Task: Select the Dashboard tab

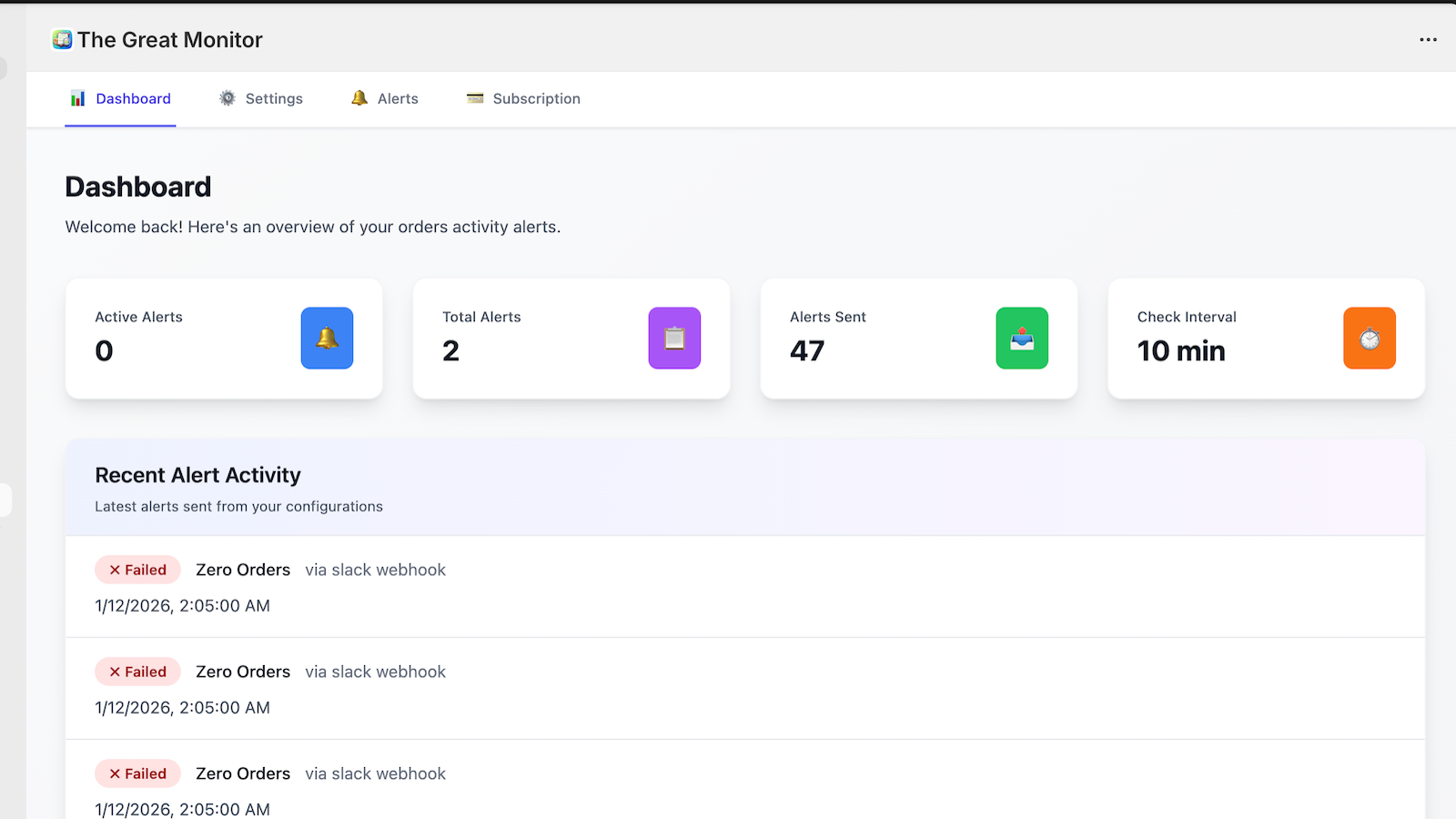Action: (x=133, y=98)
